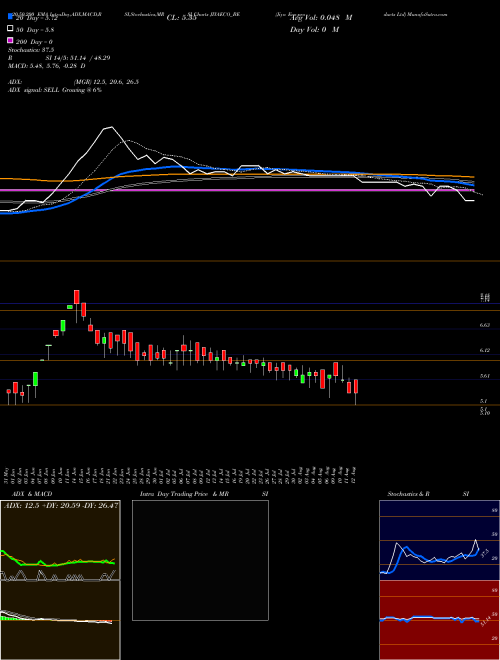Click the 6.12 price axis label

click(485, 350)
